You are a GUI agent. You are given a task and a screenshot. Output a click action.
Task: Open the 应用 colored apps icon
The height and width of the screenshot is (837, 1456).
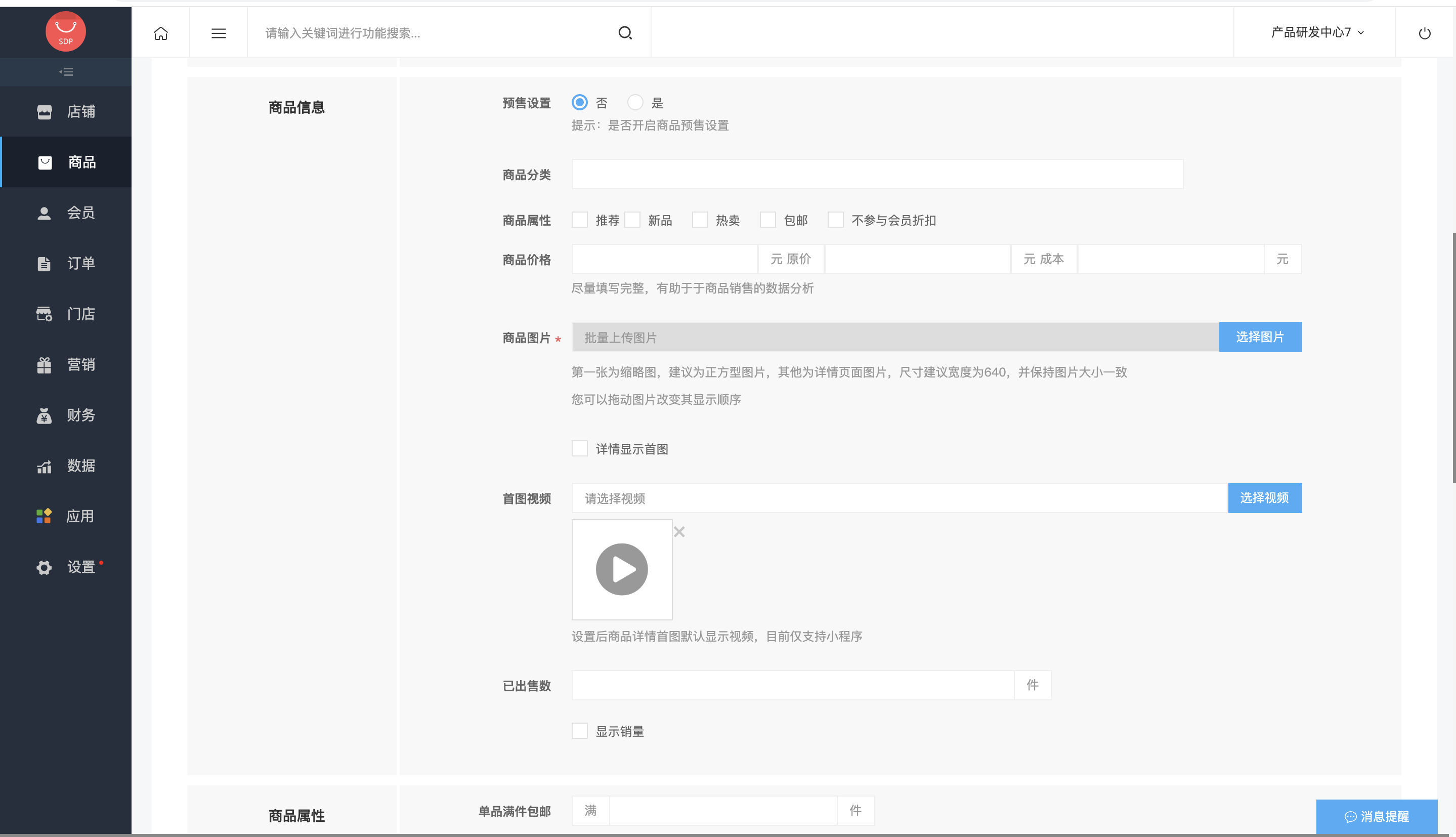pyautogui.click(x=44, y=516)
